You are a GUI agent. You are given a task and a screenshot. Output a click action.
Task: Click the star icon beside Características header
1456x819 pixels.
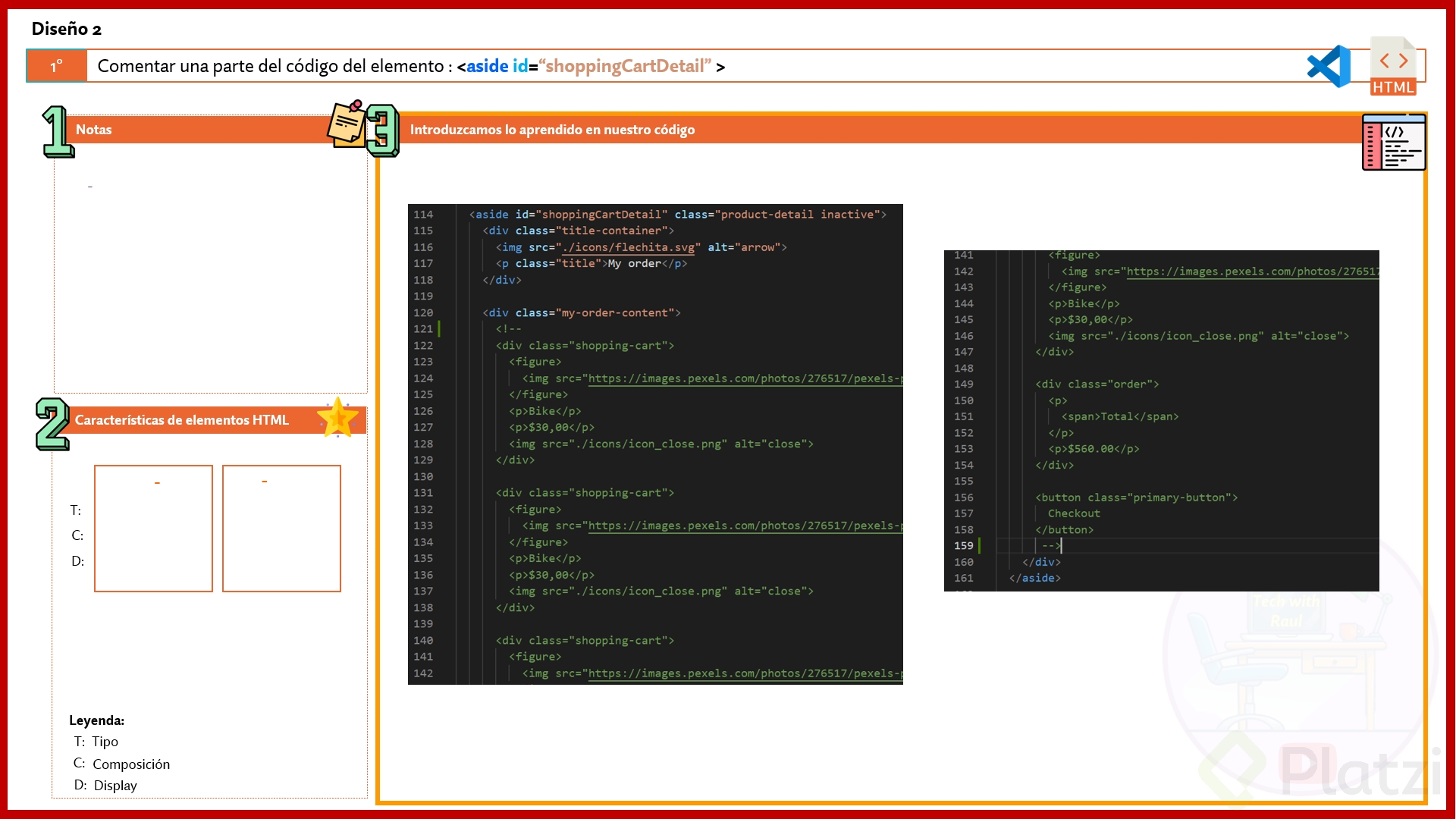[x=337, y=418]
